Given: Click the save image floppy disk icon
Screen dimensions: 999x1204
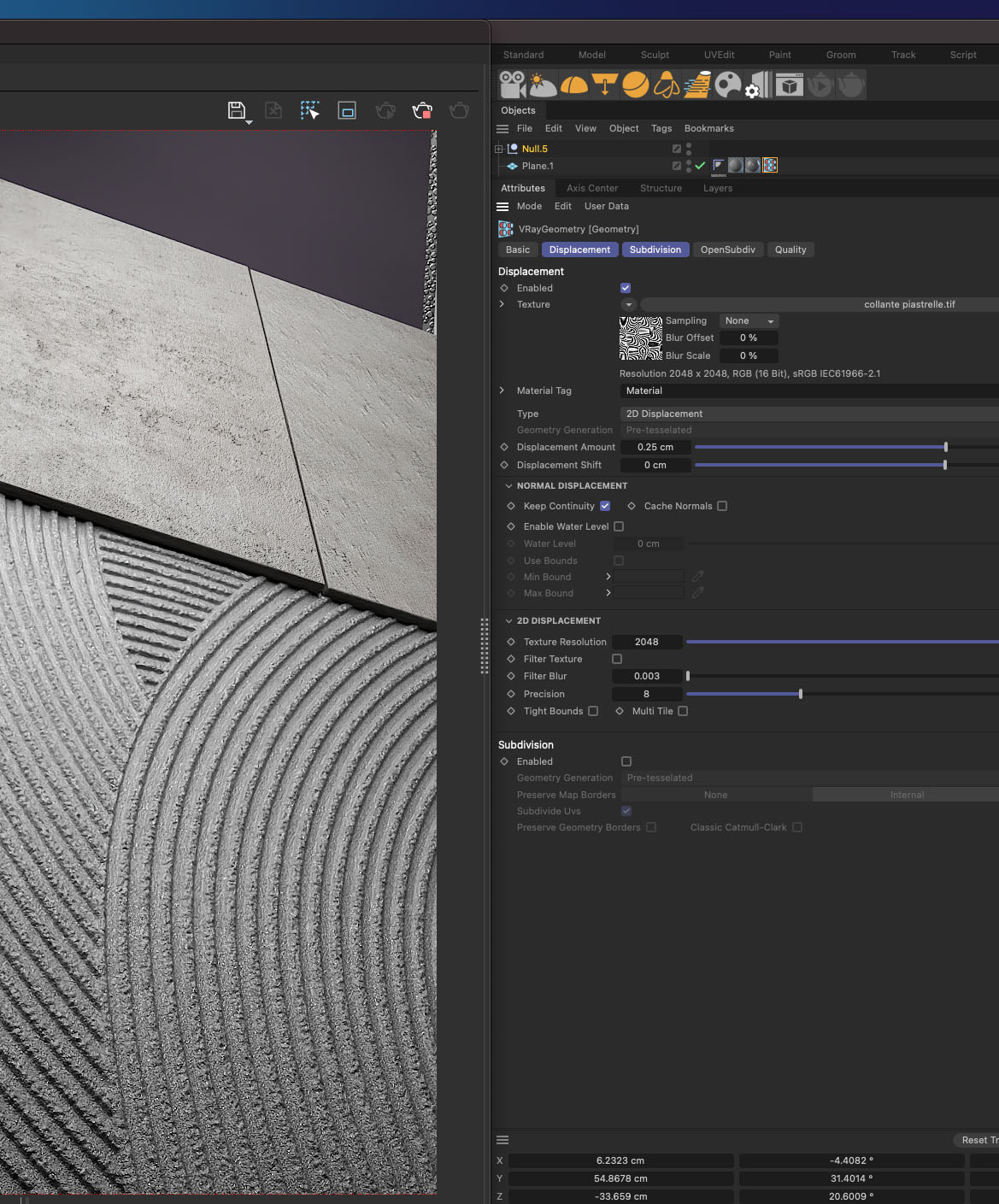Looking at the screenshot, I should [237, 110].
